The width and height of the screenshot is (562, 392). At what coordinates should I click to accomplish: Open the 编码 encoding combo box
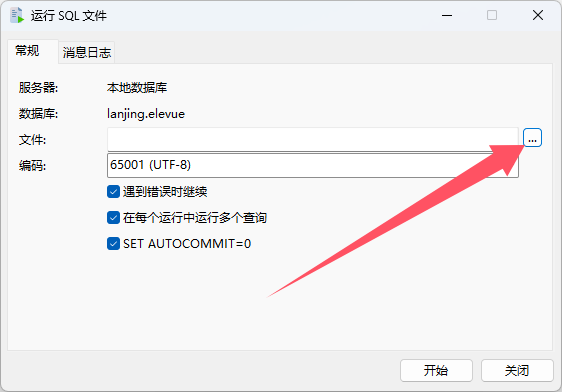(x=313, y=165)
